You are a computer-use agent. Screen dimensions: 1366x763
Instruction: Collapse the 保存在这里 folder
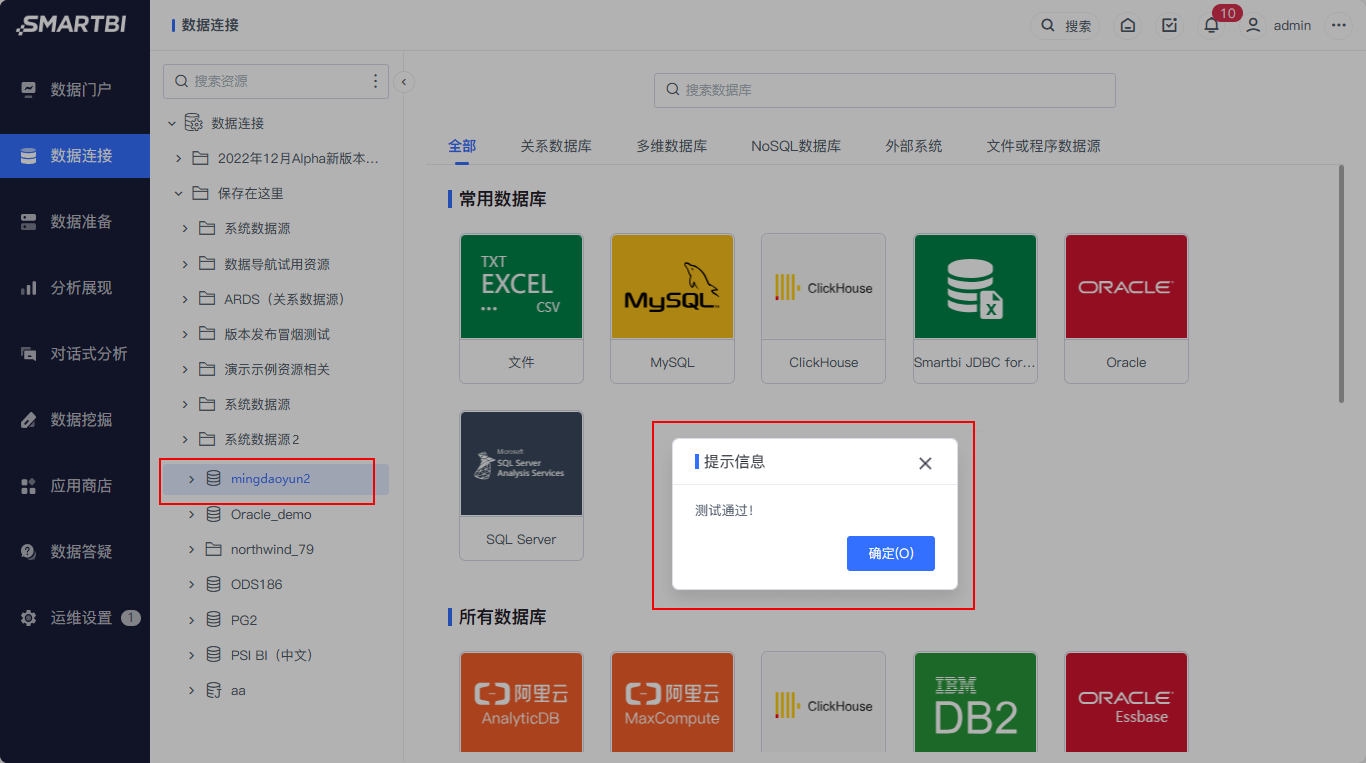(x=179, y=193)
